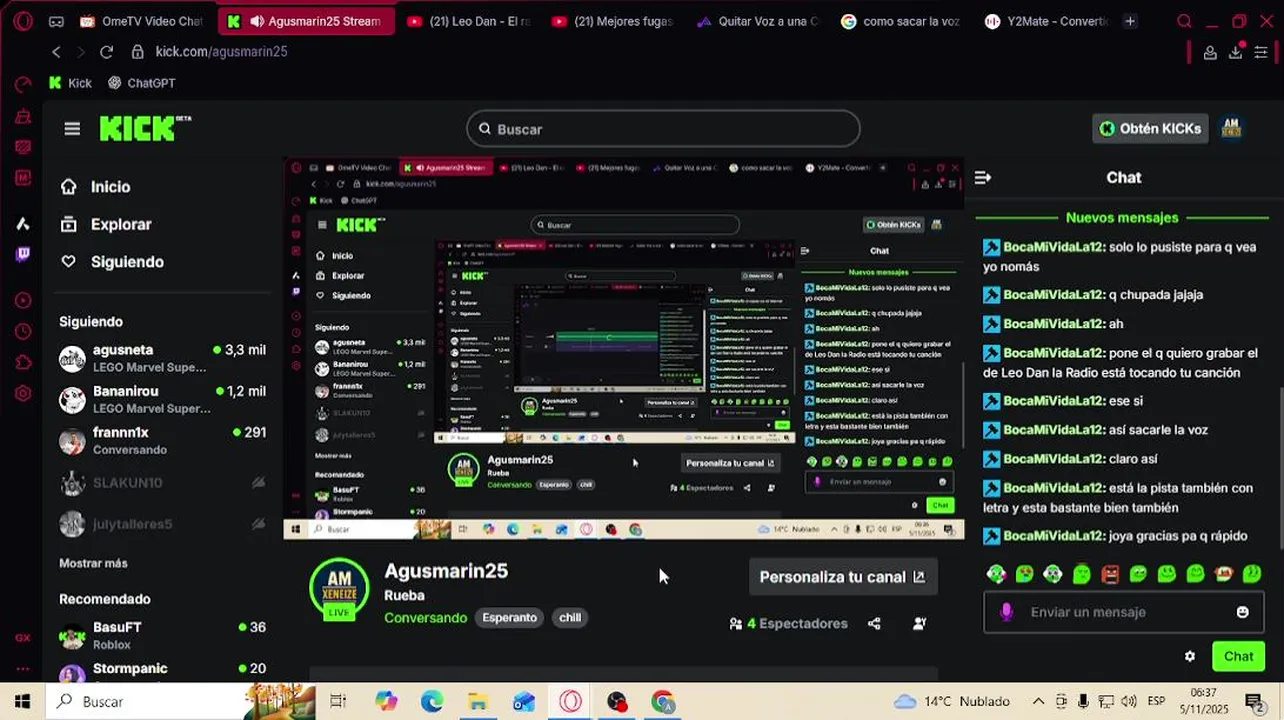Click the red angry face emote
This screenshot has height=720, width=1284.
[x=1110, y=574]
